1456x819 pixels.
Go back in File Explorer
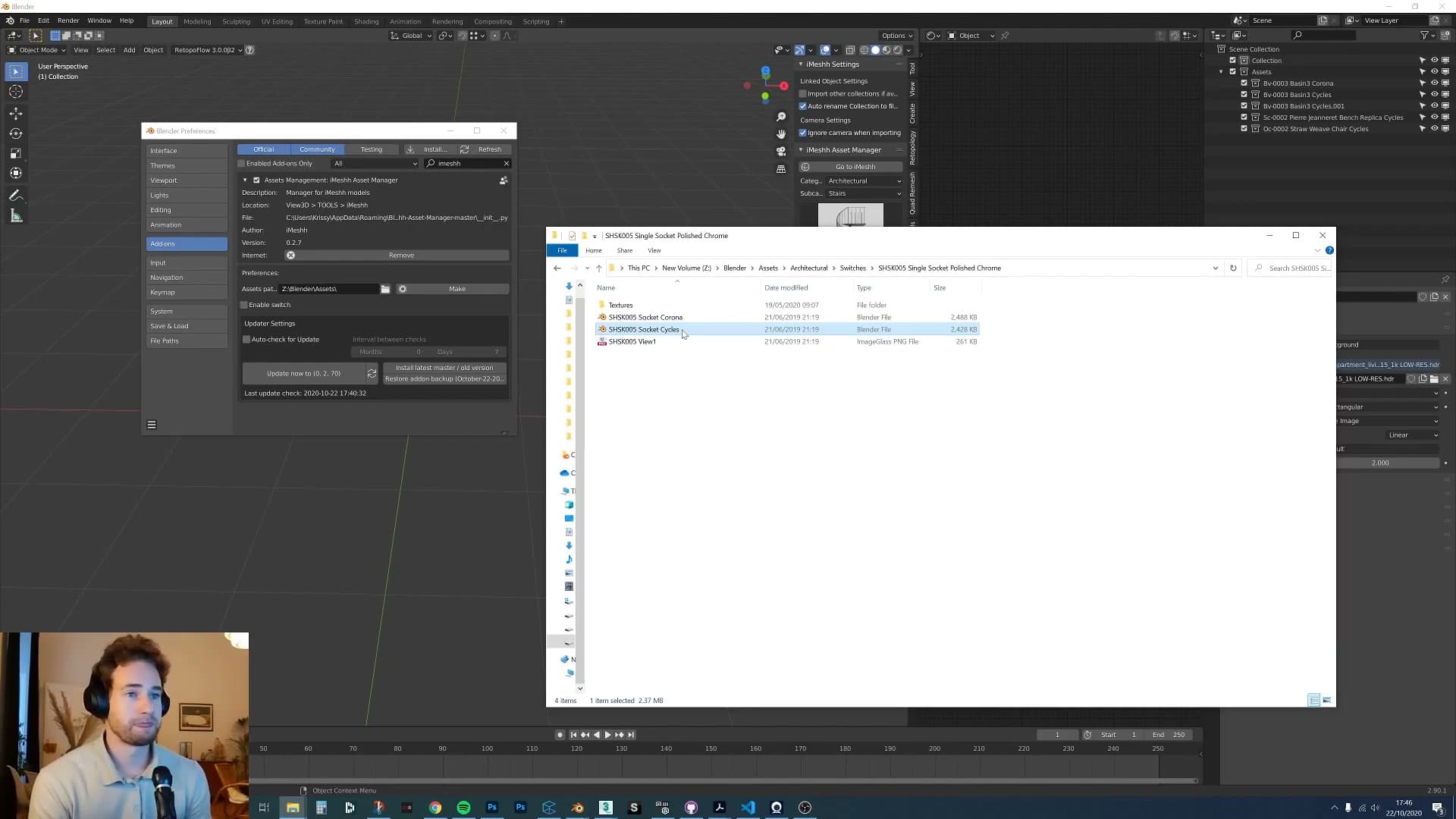(557, 268)
